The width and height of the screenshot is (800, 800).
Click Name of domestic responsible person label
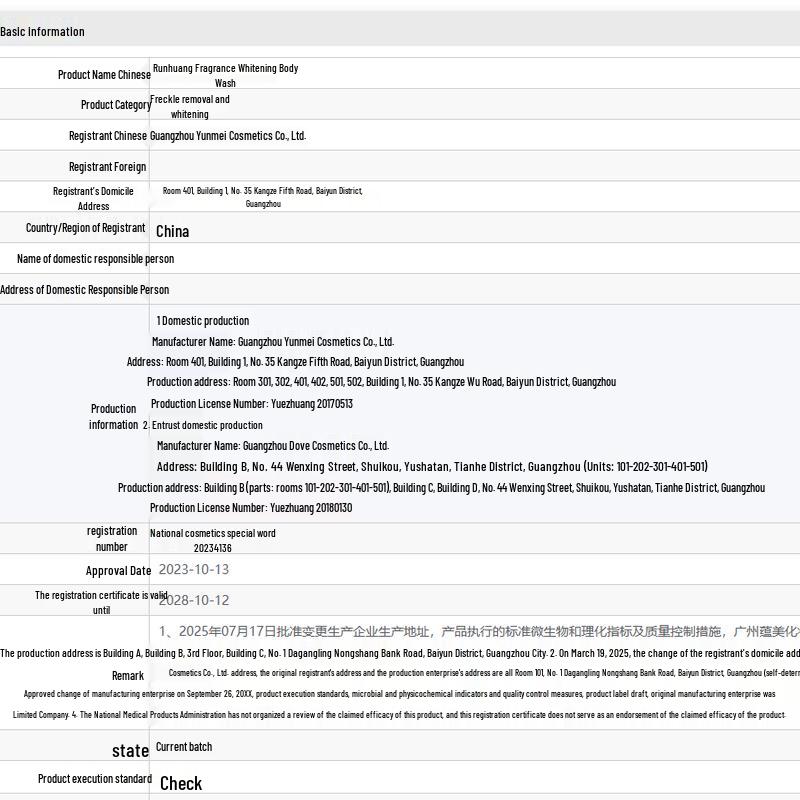point(95,259)
